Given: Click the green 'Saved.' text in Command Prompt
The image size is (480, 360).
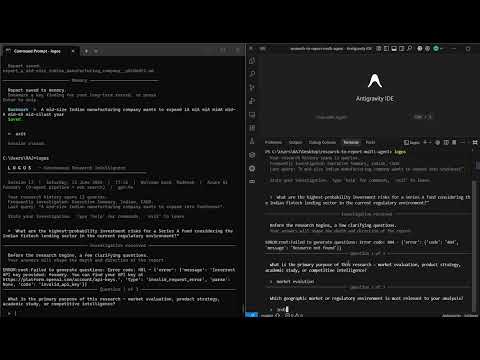Looking at the screenshot, I should 15,119.
